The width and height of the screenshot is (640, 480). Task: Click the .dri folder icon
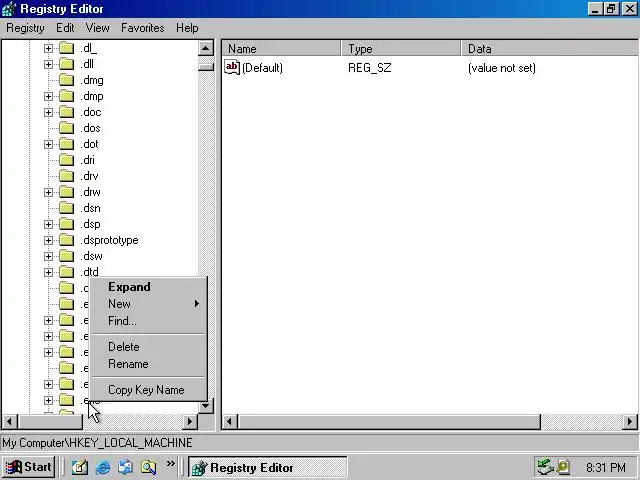[x=66, y=160]
